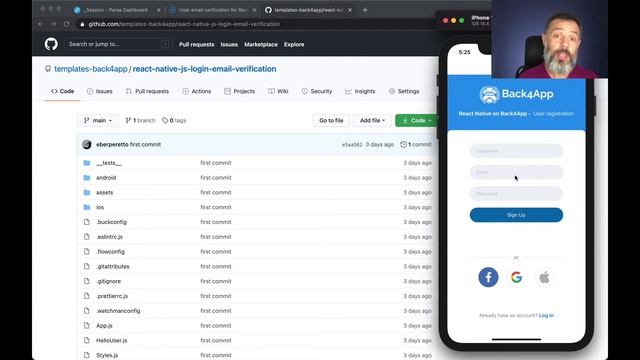Viewport: 640px width, 360px height.
Task: Click the GitHub octocat logo
Action: [51, 44]
